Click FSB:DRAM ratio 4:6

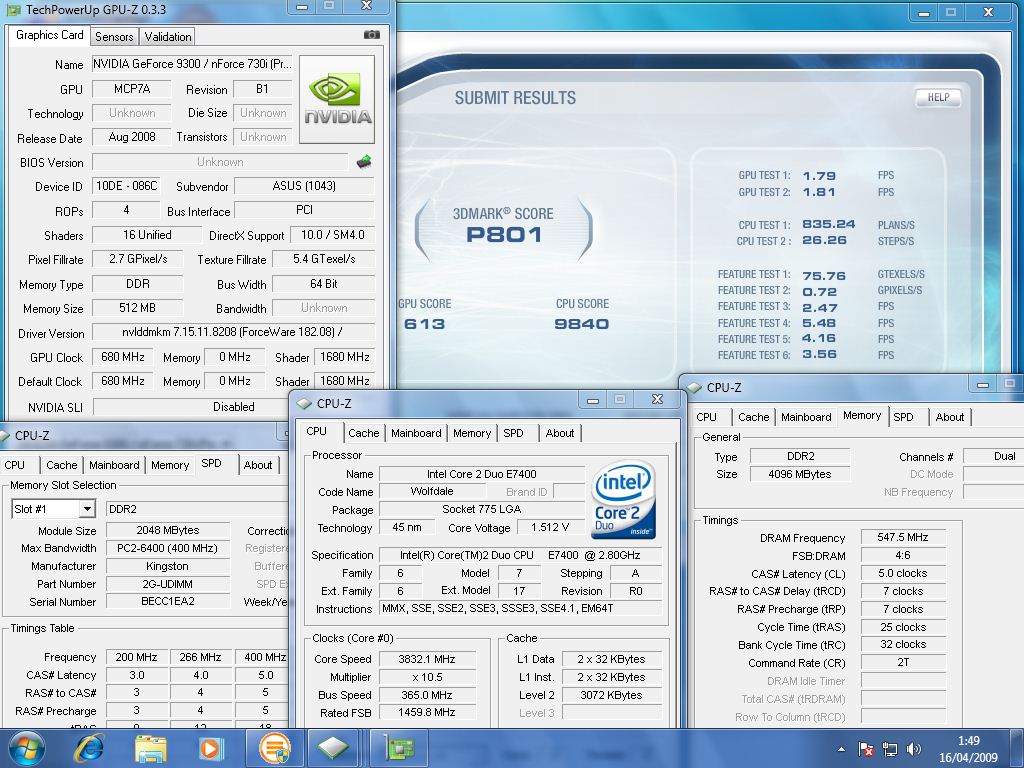(903, 555)
